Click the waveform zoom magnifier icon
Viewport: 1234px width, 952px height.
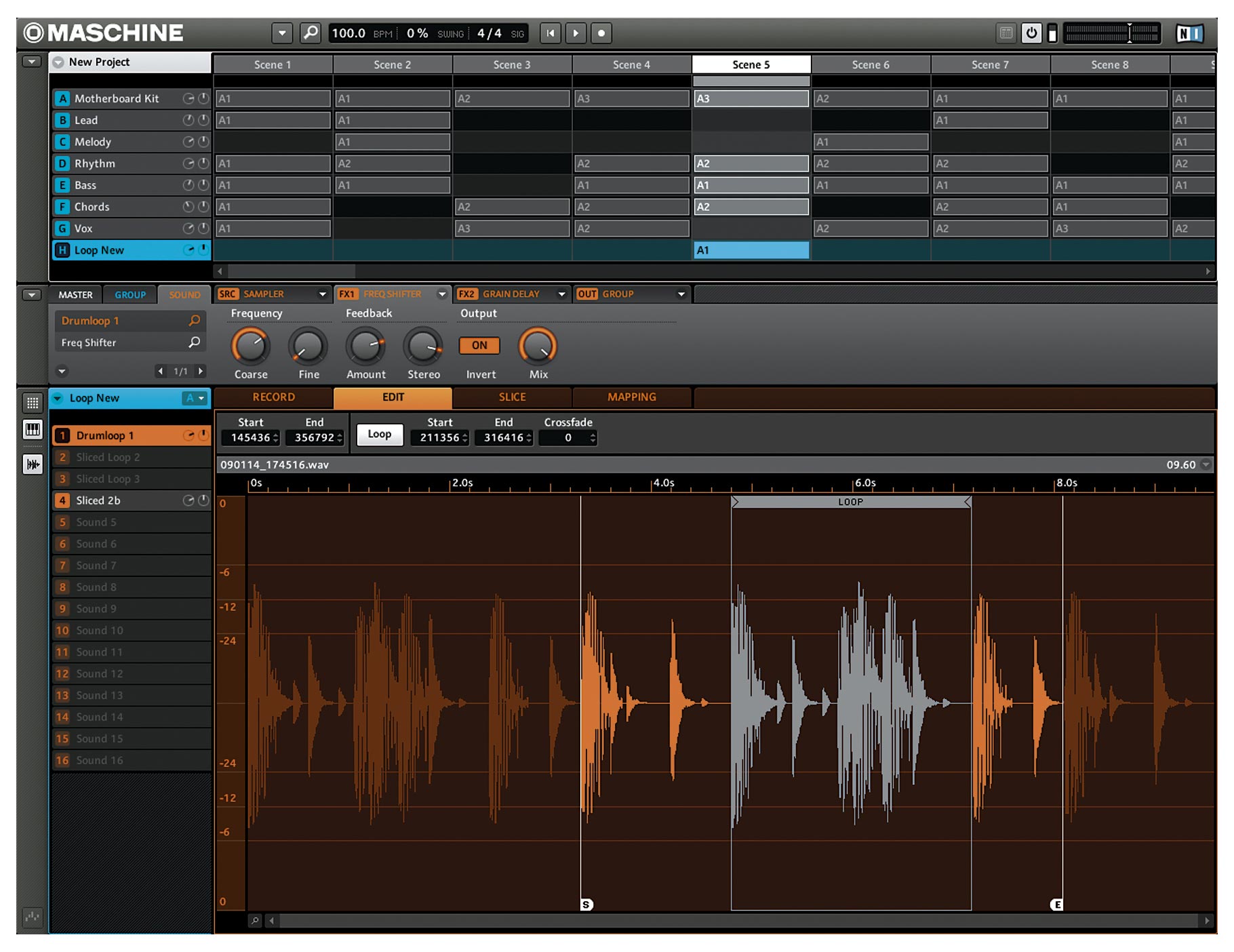(255, 920)
